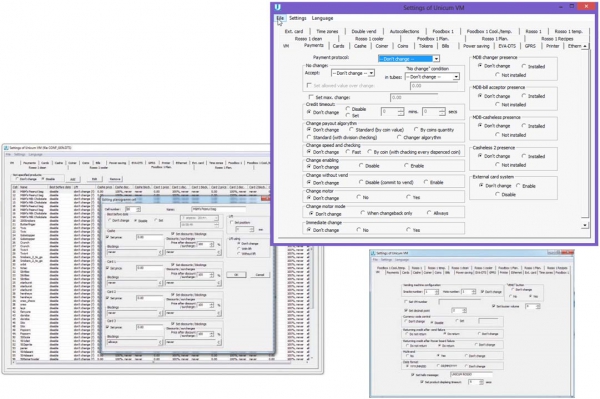Click the tab row scroll arrow next to Ethernet

(585, 46)
